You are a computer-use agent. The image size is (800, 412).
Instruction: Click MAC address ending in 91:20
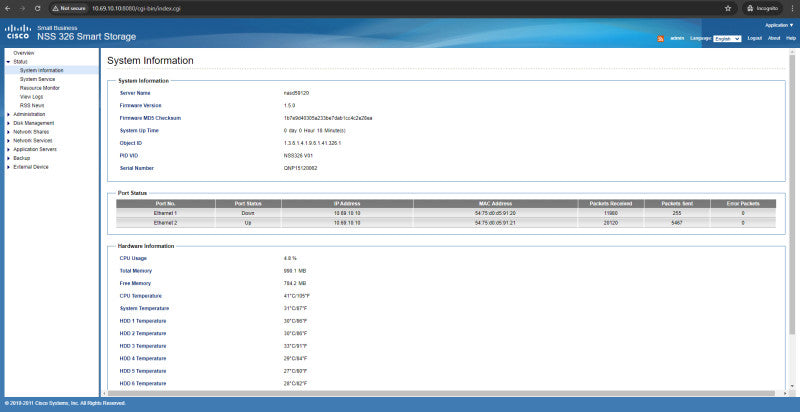pos(495,213)
